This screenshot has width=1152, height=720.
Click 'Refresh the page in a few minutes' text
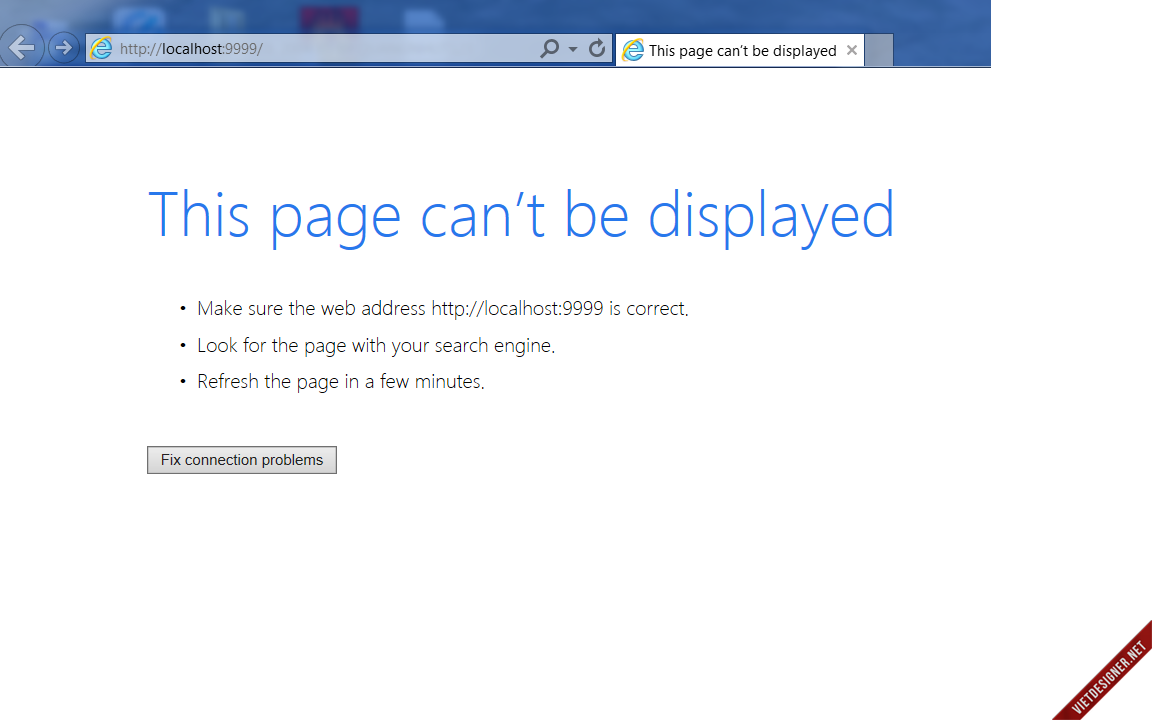click(x=340, y=381)
